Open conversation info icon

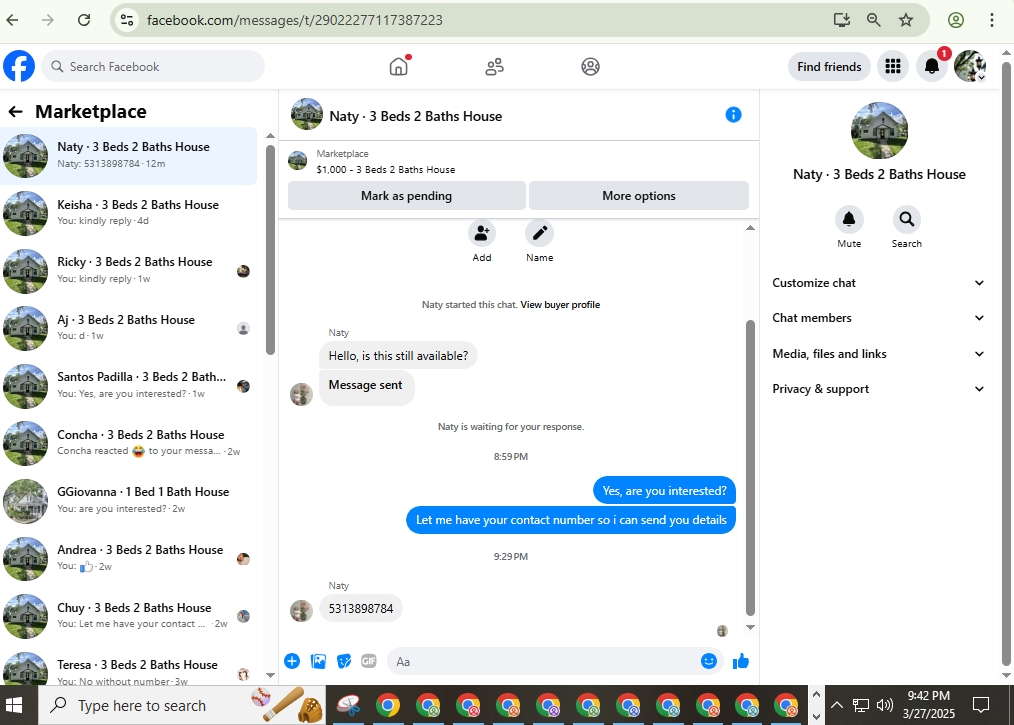coord(733,115)
